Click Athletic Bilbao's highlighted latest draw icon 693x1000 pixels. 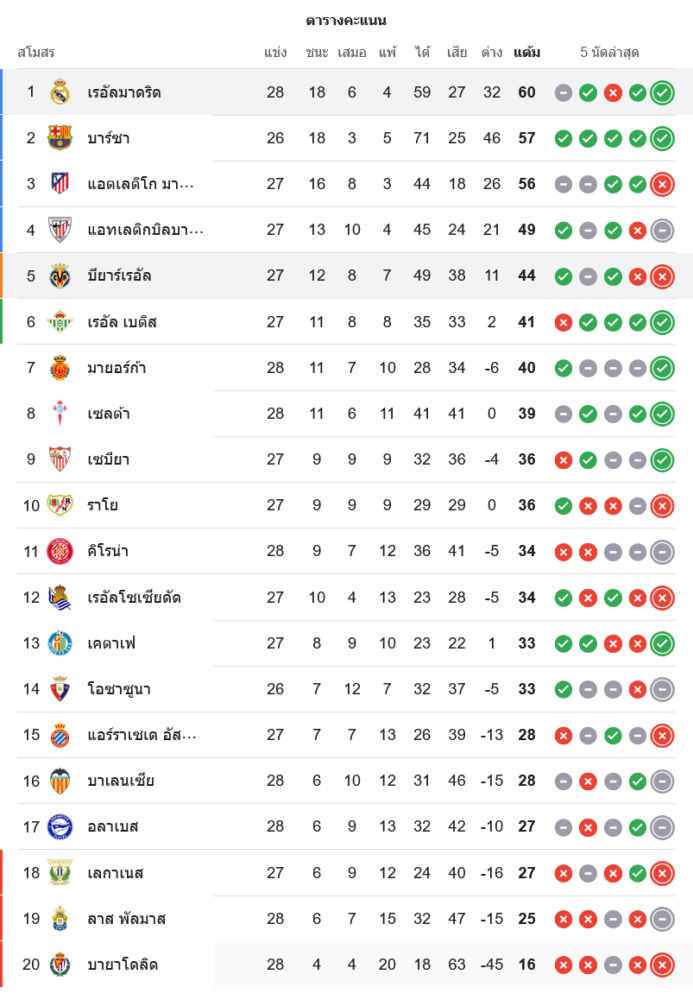(661, 230)
